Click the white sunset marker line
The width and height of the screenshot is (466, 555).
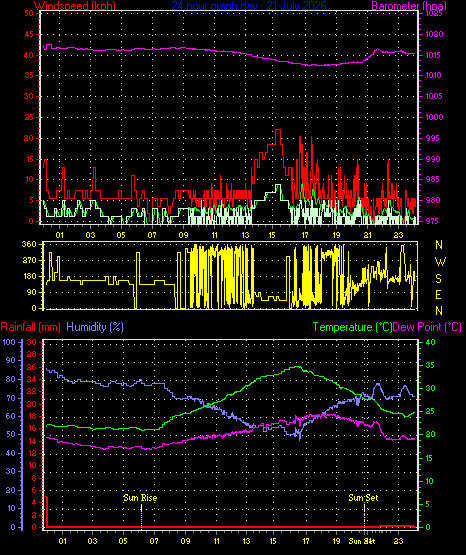coord(364,508)
